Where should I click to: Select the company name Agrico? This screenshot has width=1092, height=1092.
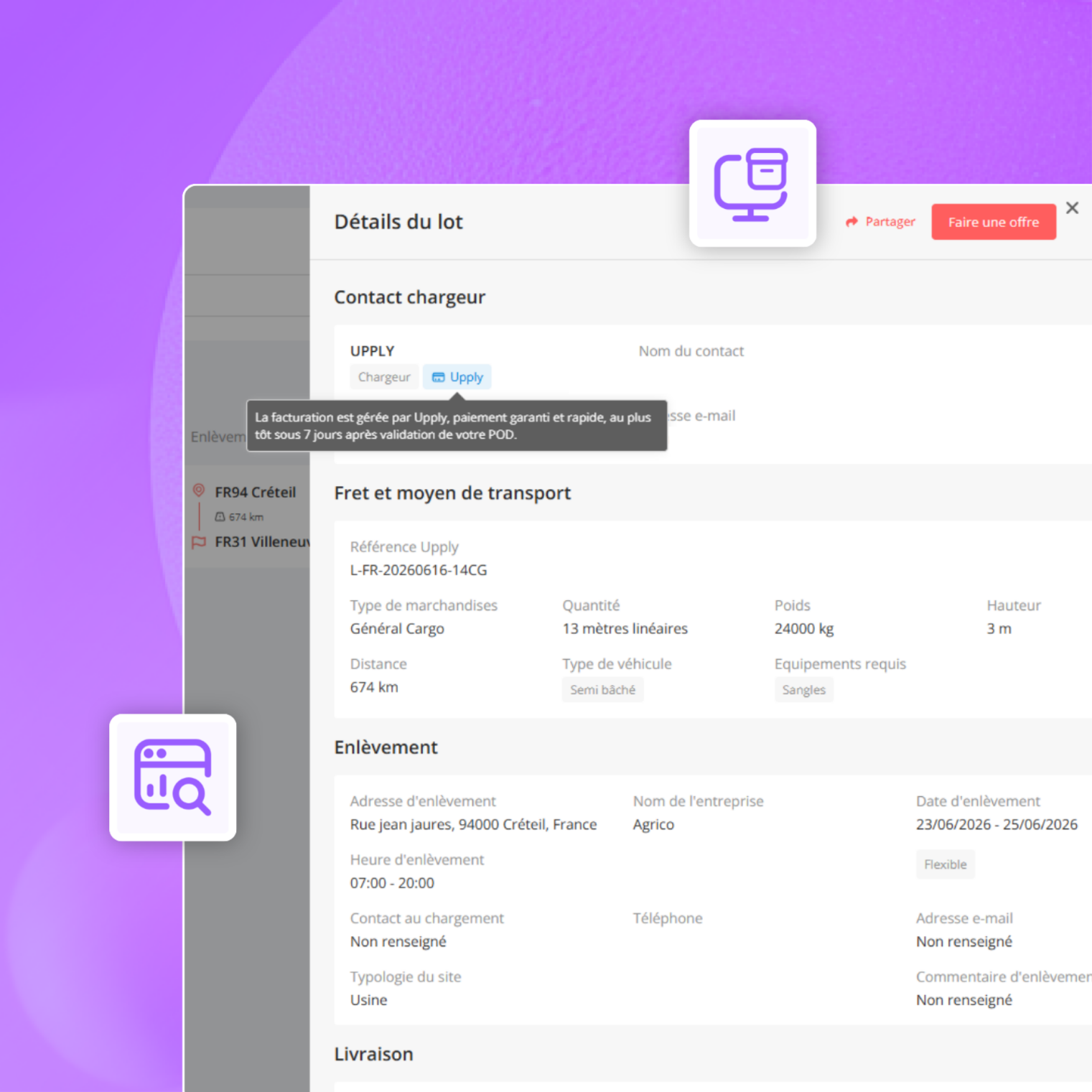pyautogui.click(x=653, y=824)
